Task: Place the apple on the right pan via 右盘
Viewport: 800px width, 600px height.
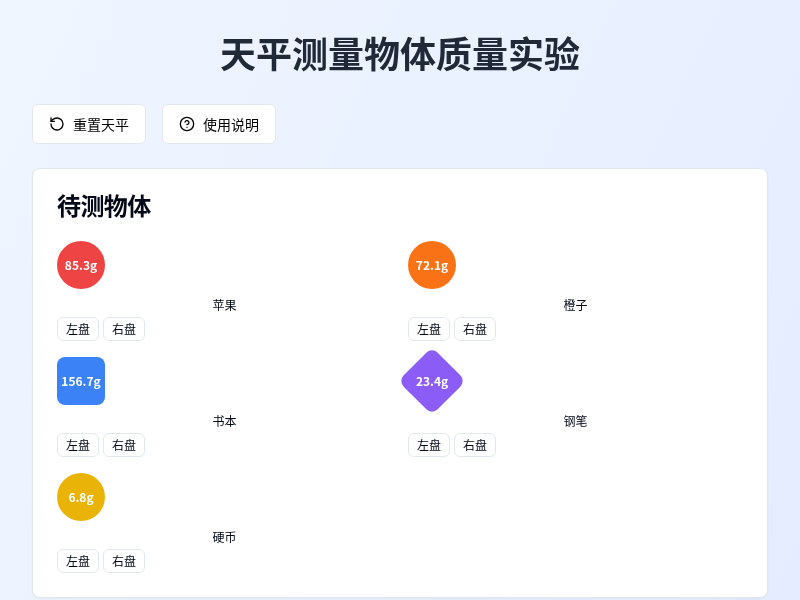Action: [124, 329]
